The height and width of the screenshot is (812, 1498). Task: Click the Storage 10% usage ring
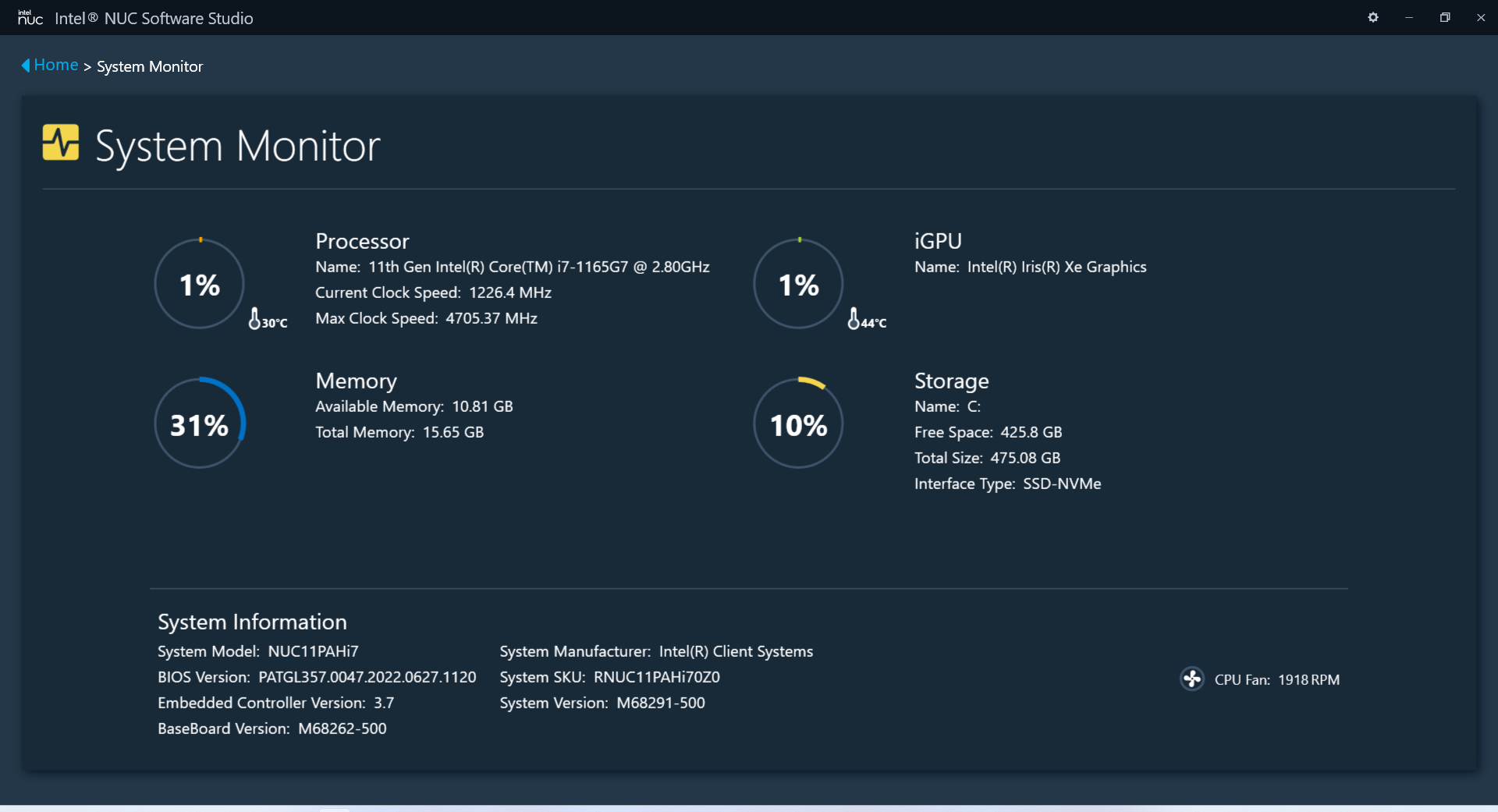click(x=797, y=422)
